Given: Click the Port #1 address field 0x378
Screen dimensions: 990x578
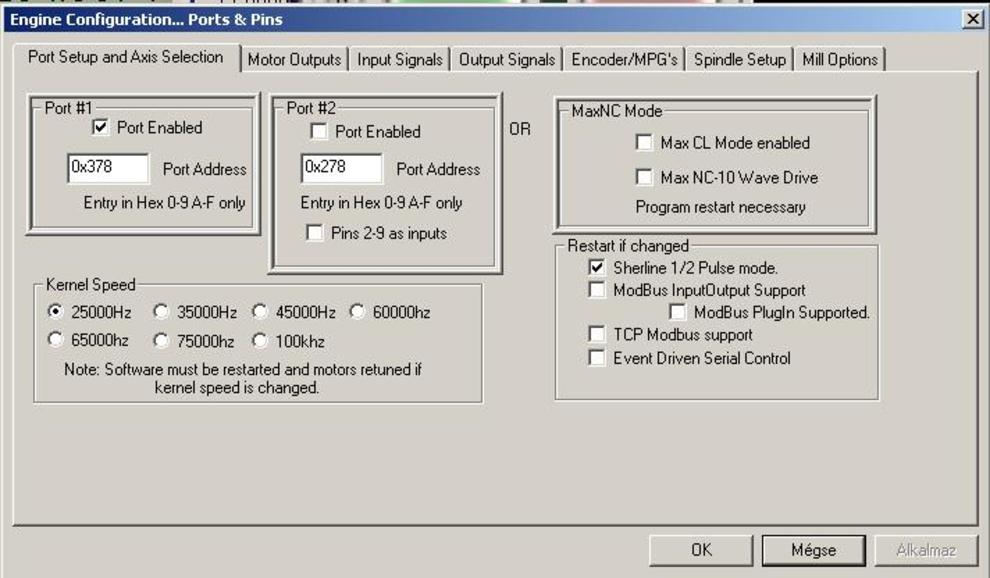Looking at the screenshot, I should [107, 168].
